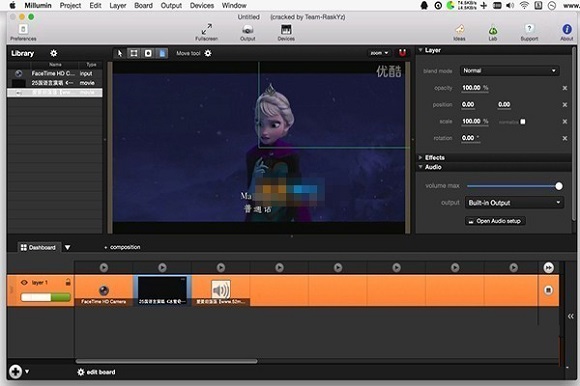Click the rotation 0.00 value field
580x386 pixels.
coord(471,138)
